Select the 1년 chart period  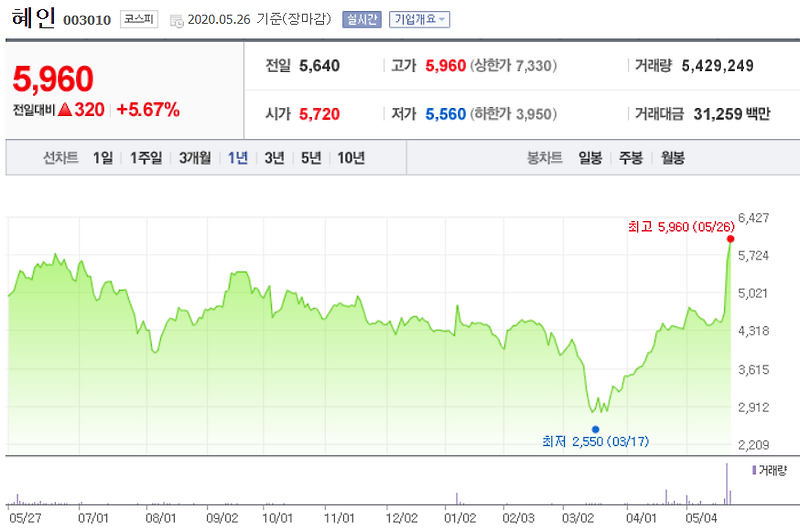pos(238,158)
